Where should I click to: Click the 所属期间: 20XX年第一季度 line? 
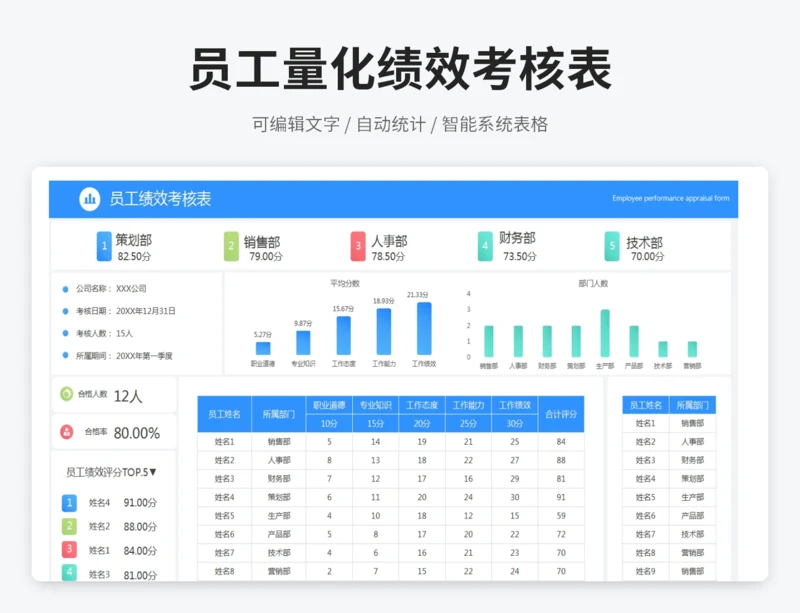pos(124,356)
